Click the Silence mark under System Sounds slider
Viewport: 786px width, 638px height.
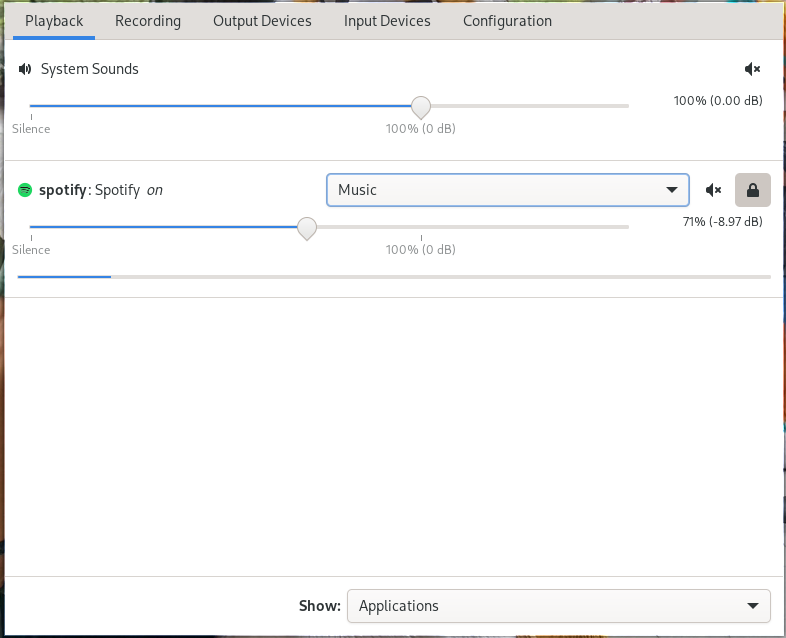click(x=31, y=128)
